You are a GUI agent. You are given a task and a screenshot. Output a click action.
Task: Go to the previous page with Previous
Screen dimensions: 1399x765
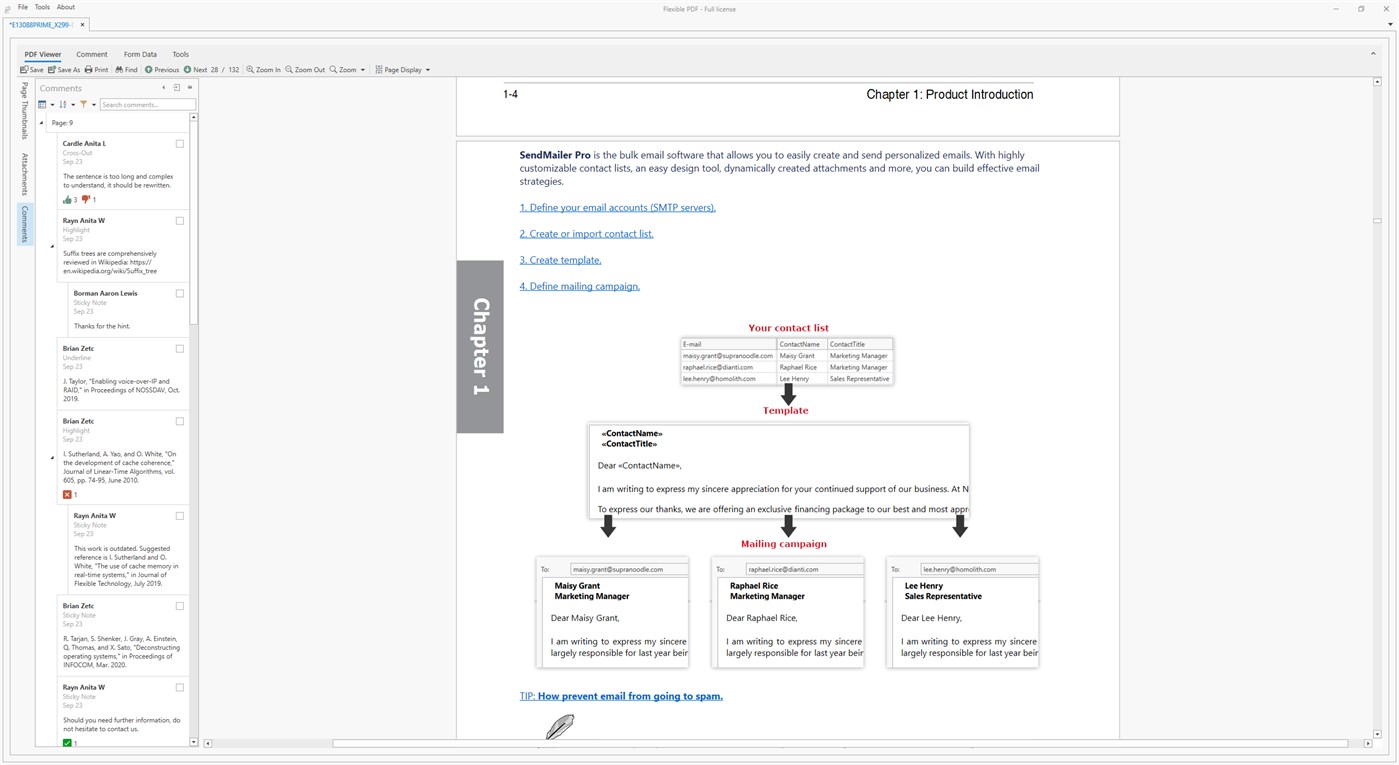click(160, 69)
